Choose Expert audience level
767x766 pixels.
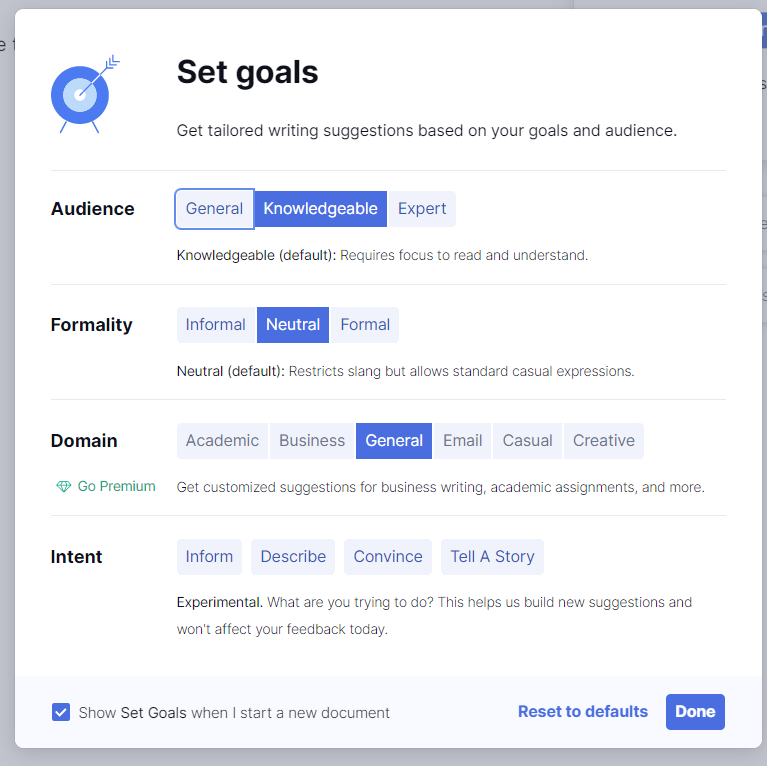[x=422, y=209]
